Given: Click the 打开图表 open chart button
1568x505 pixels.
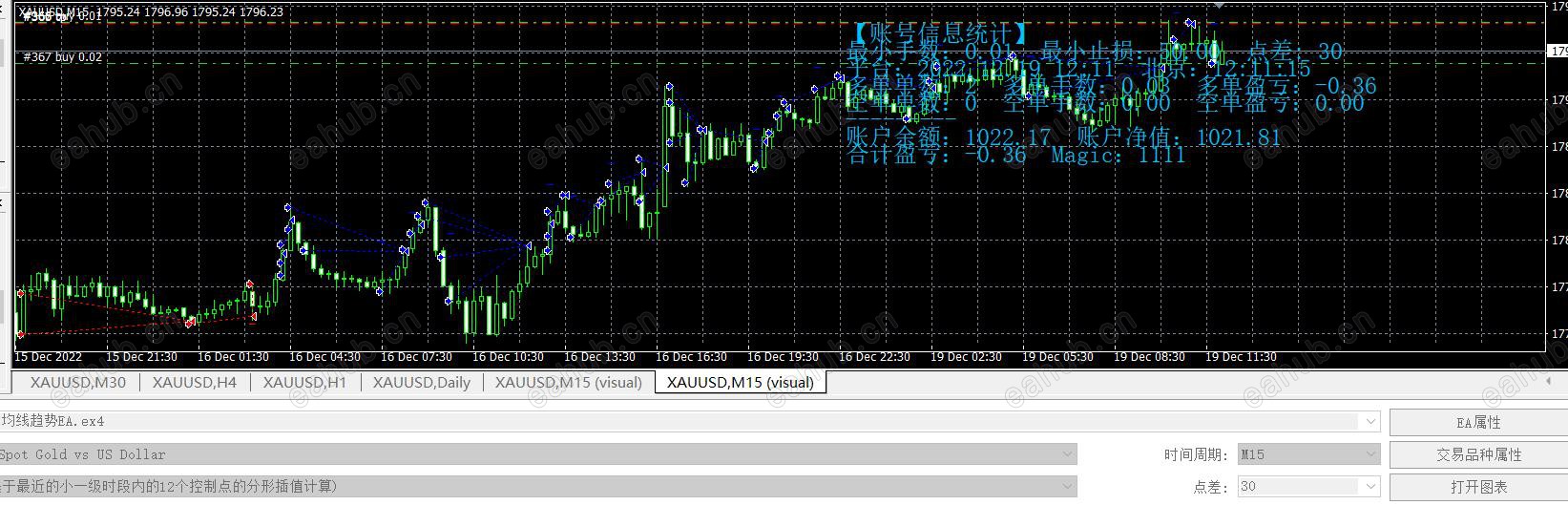Looking at the screenshot, I should tap(1478, 487).
